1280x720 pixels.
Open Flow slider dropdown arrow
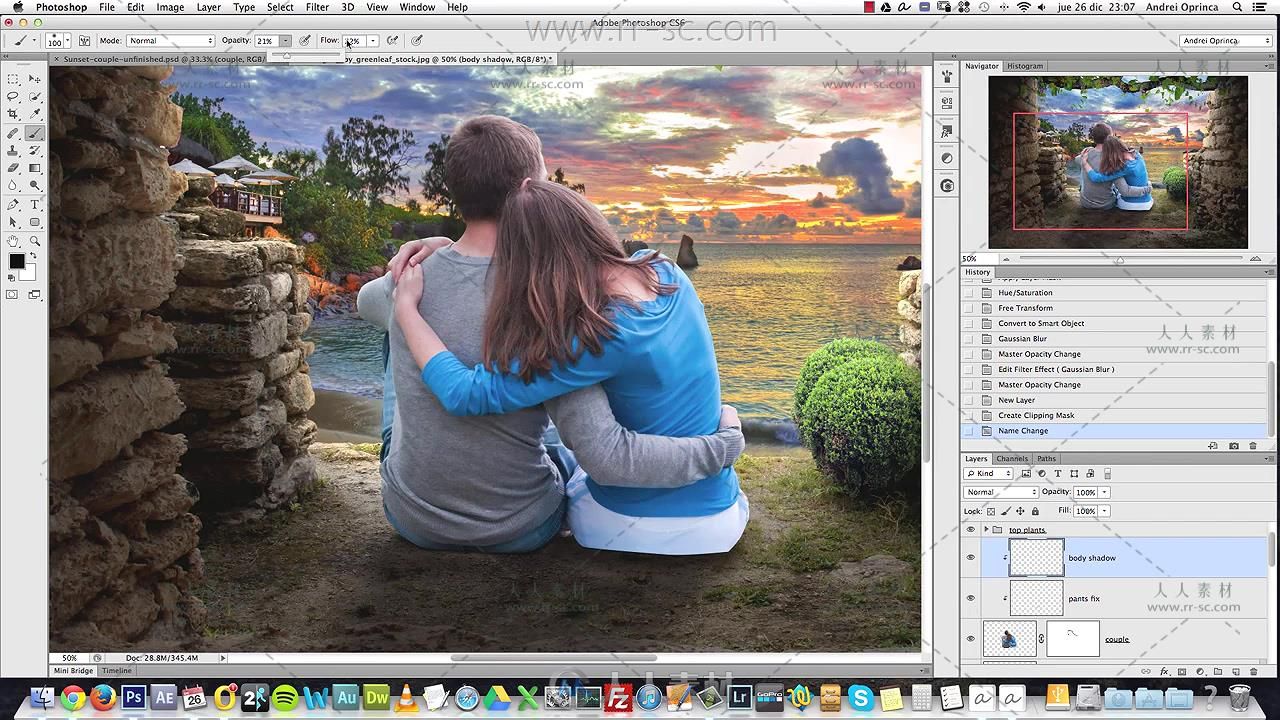tap(372, 41)
